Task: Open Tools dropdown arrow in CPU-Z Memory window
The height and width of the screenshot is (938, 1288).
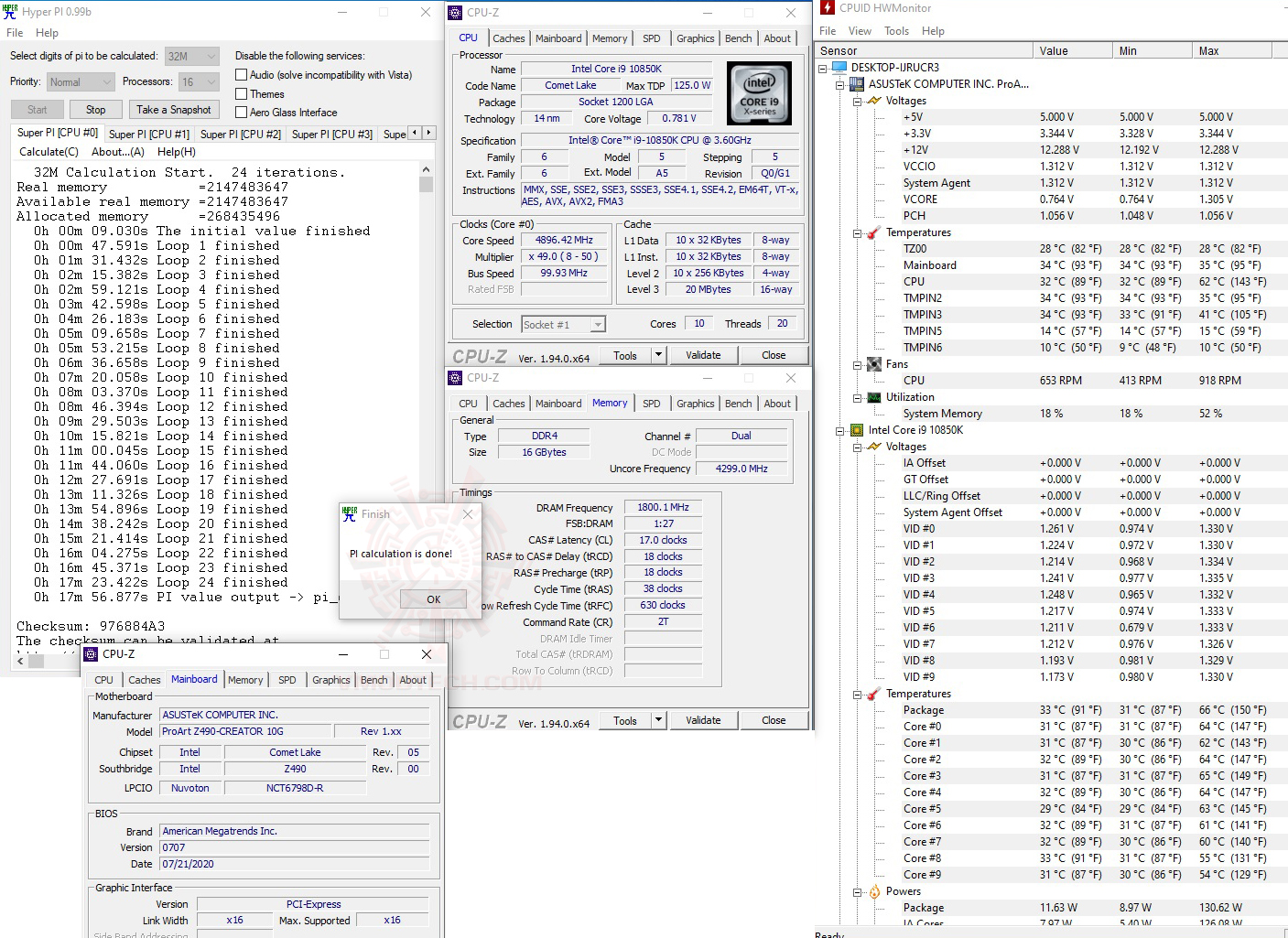Action: 658,720
